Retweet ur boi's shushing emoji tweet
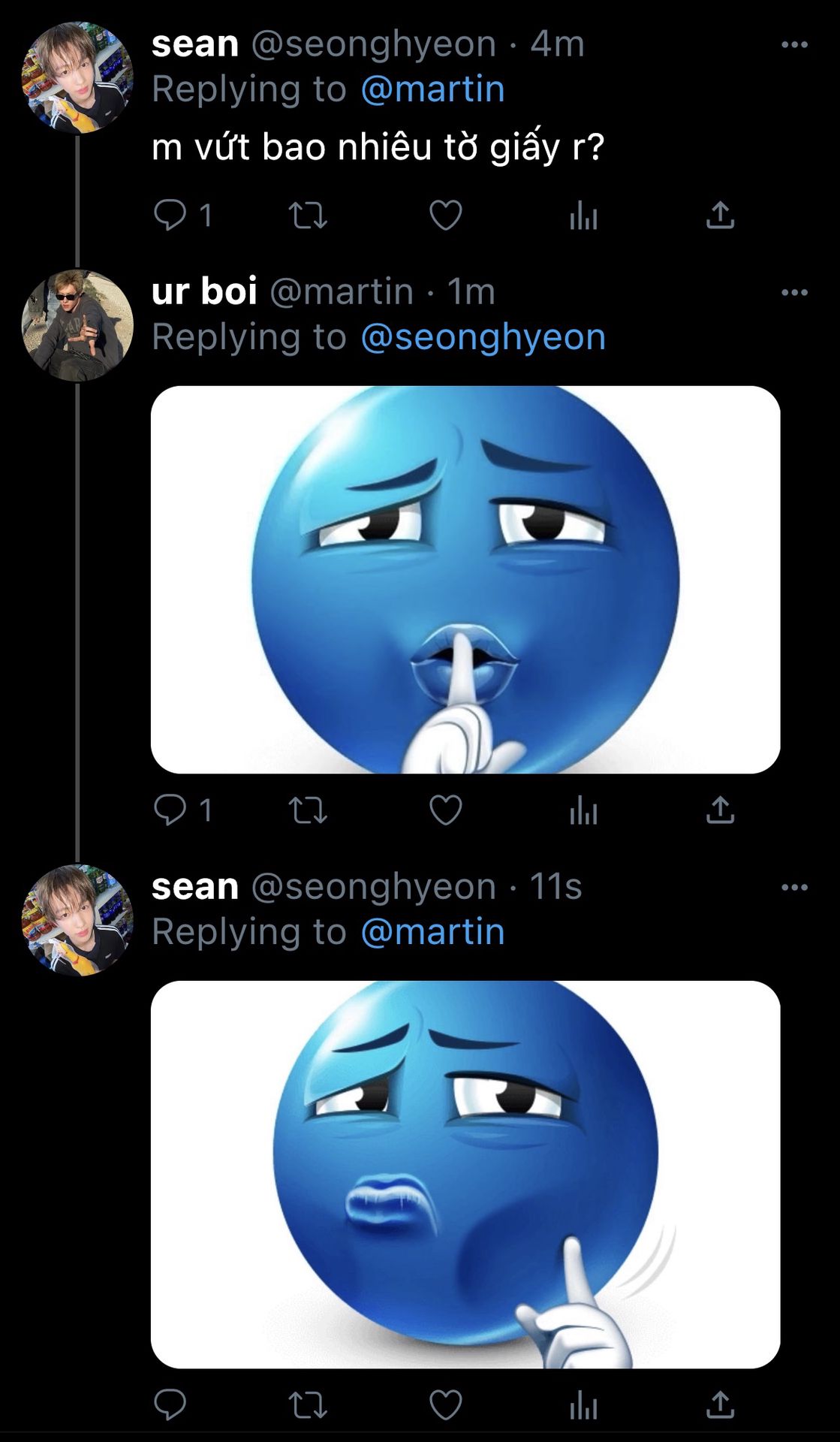 click(x=308, y=810)
